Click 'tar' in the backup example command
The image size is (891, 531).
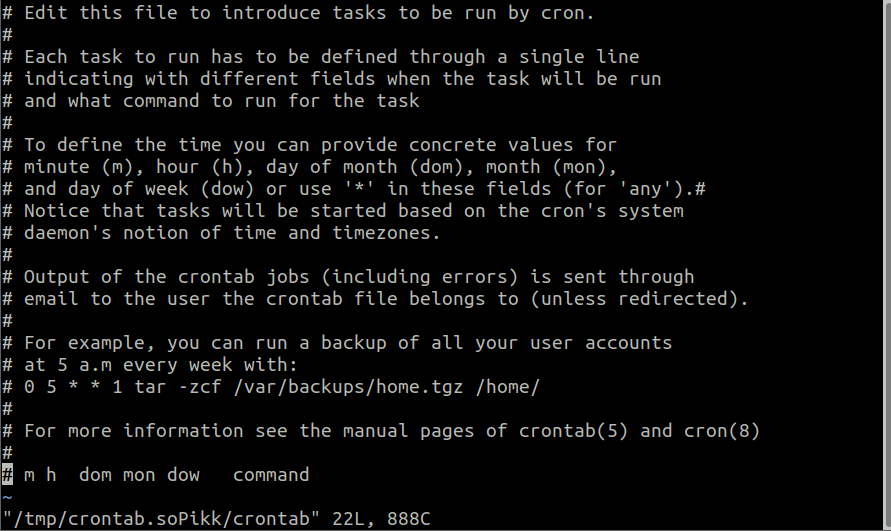(x=150, y=387)
